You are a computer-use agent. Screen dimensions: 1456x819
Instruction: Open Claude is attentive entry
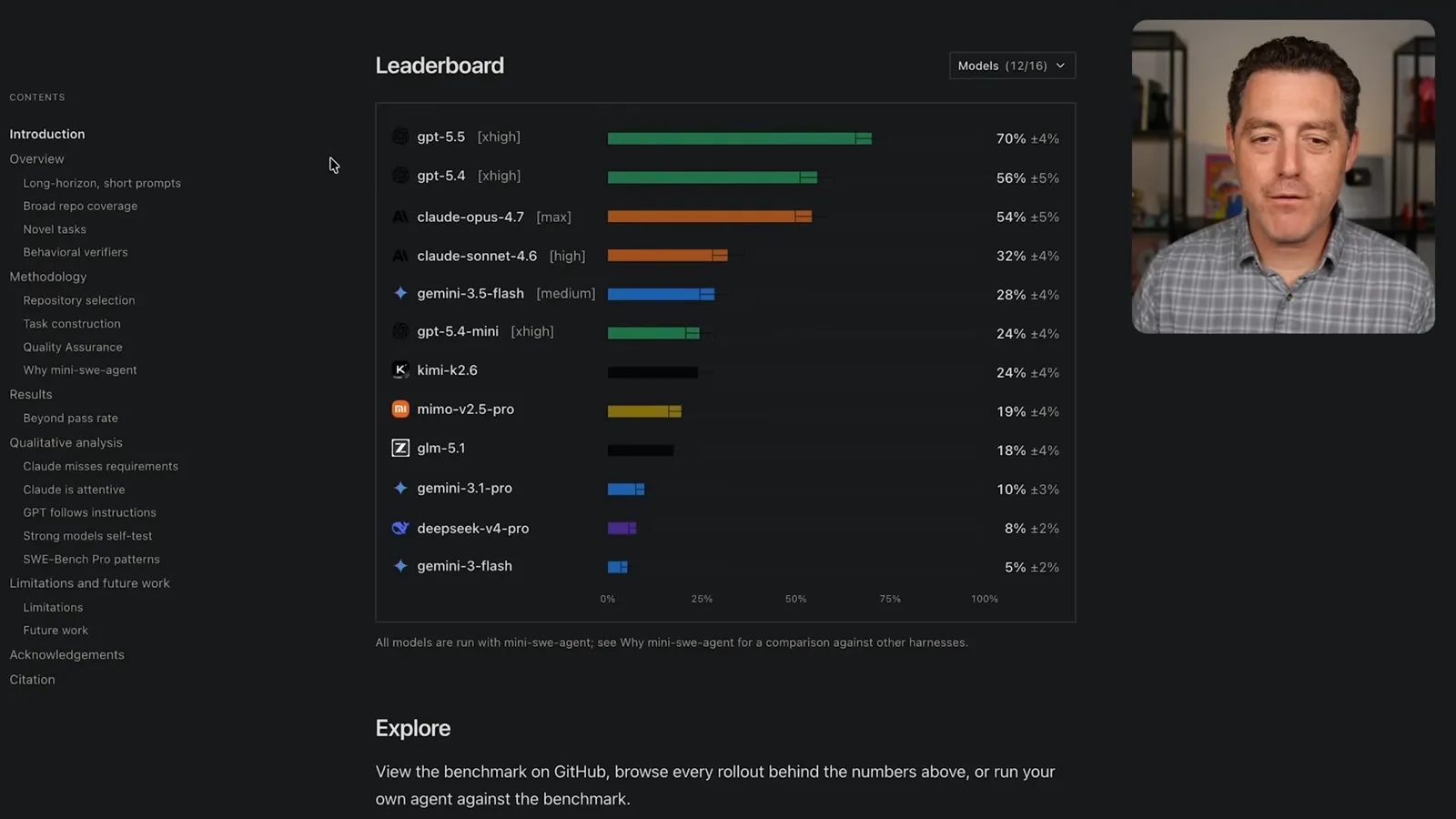[75, 490]
